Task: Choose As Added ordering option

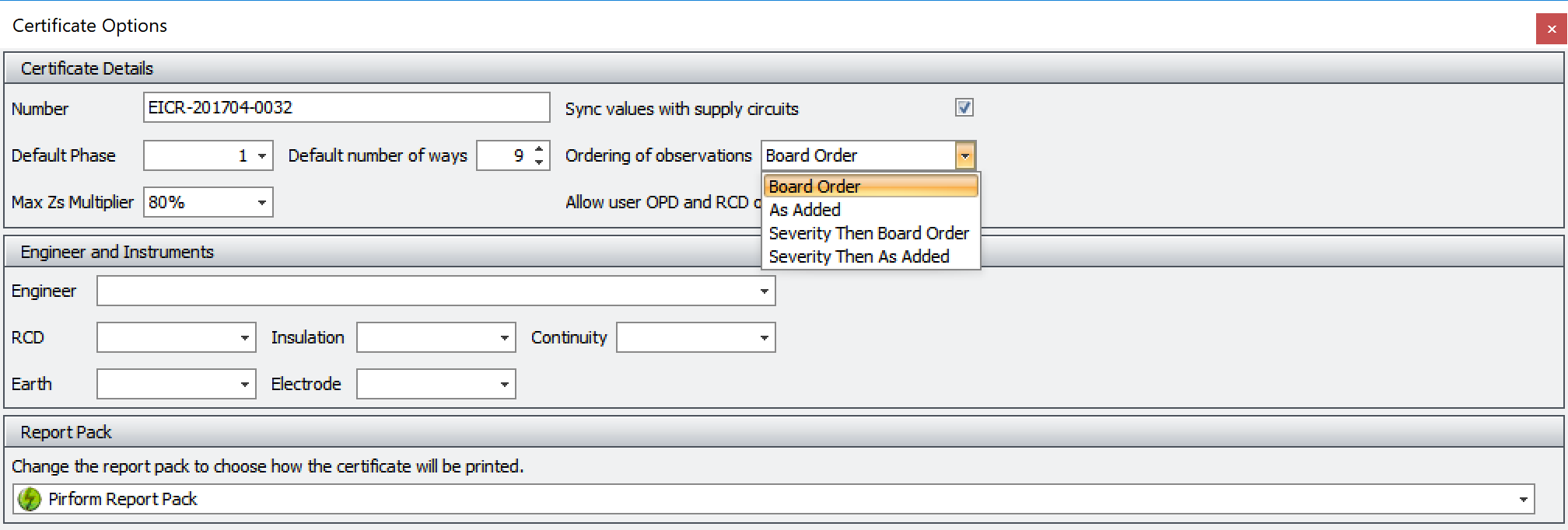Action: click(x=804, y=210)
